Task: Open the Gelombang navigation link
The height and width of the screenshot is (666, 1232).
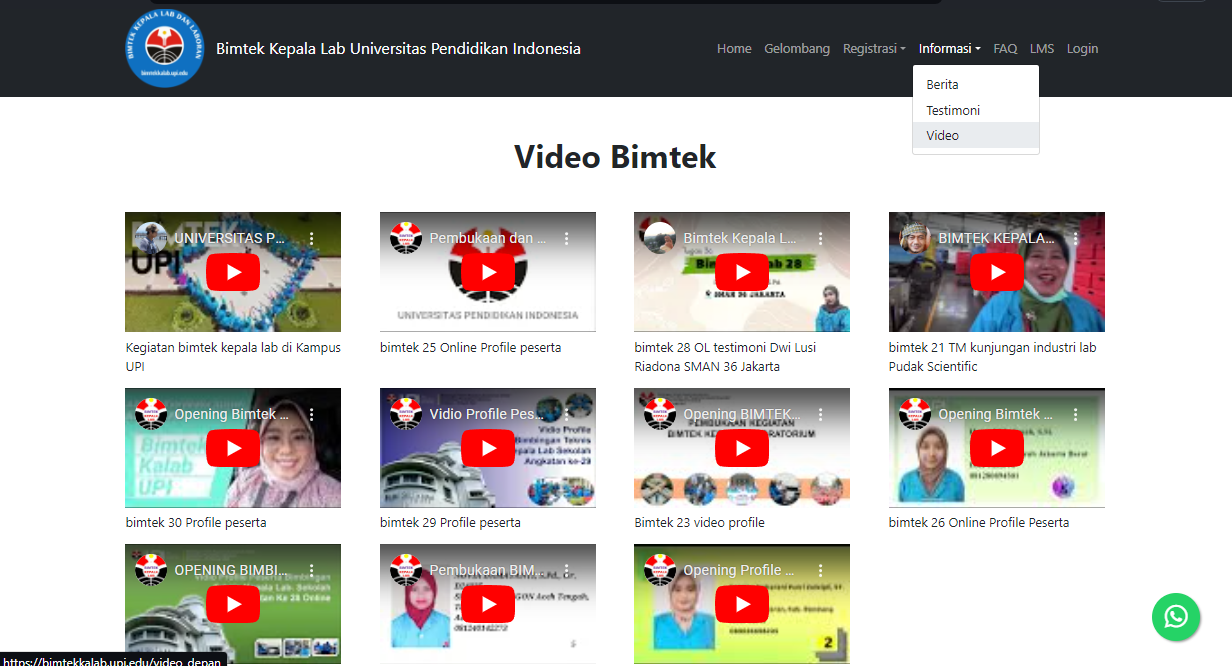Action: (796, 49)
